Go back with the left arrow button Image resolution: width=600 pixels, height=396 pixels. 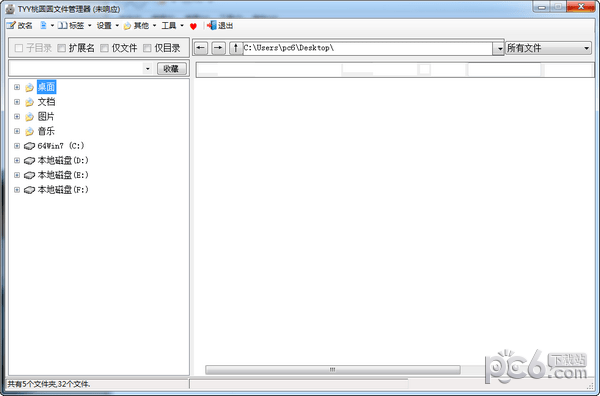(201, 48)
